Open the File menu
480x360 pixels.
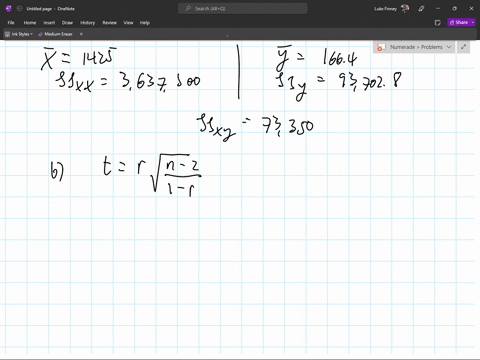pos(11,23)
